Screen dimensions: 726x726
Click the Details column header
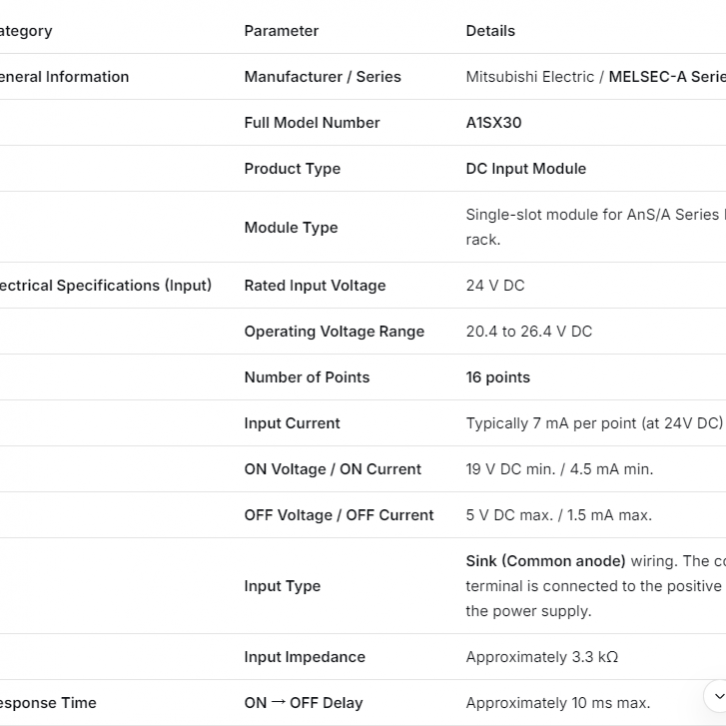(490, 31)
